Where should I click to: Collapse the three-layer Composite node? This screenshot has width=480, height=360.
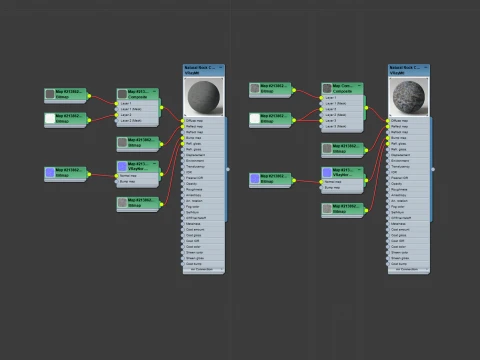pos(359,86)
